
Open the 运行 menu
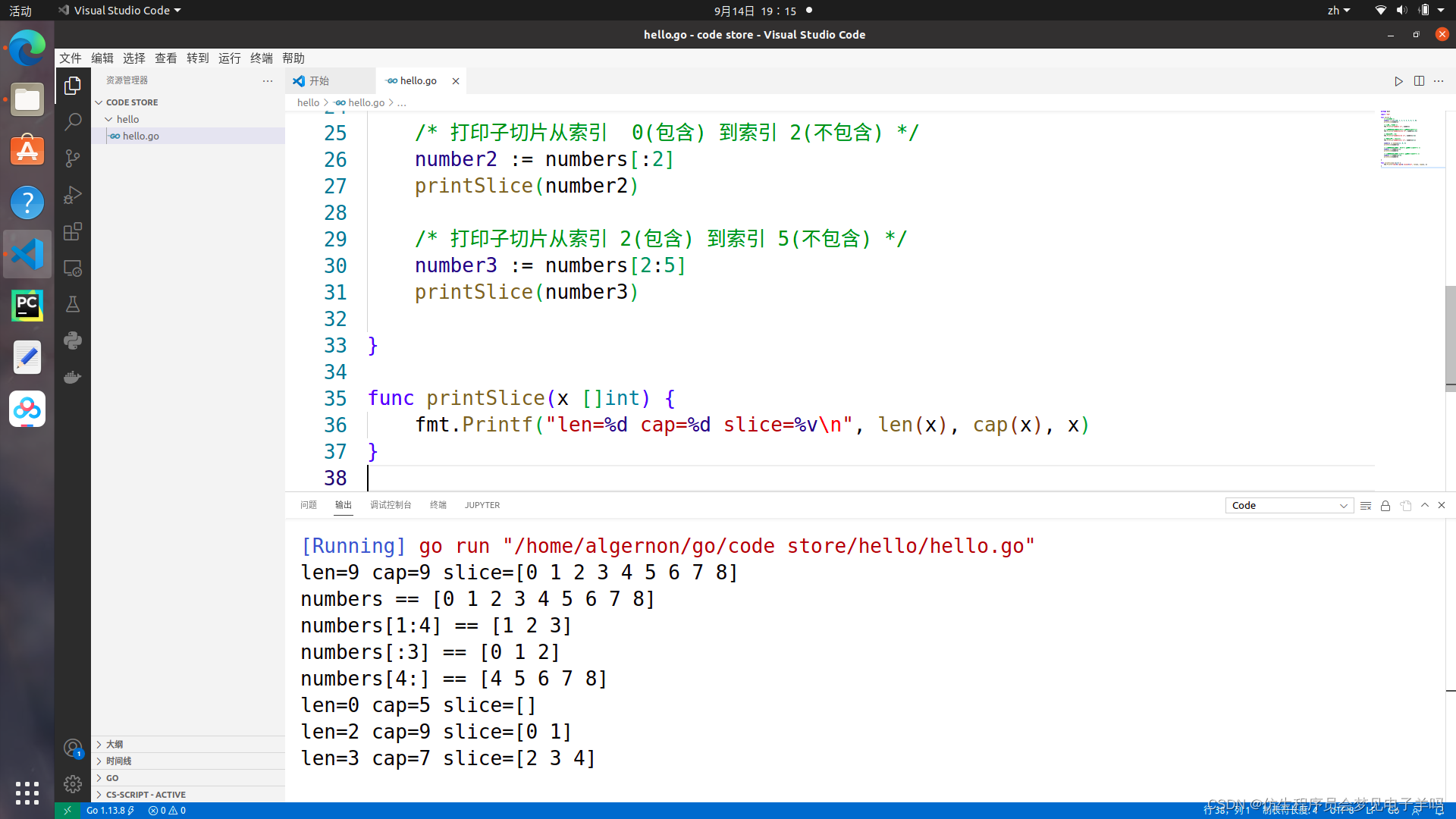point(230,58)
